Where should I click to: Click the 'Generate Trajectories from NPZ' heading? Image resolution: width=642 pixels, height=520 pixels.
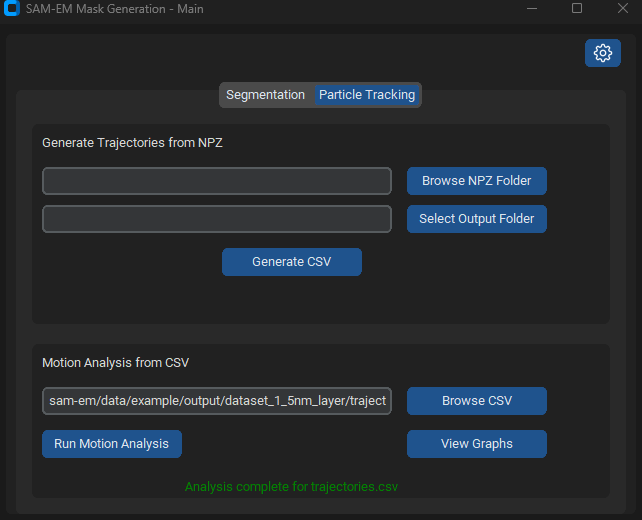[x=132, y=143]
